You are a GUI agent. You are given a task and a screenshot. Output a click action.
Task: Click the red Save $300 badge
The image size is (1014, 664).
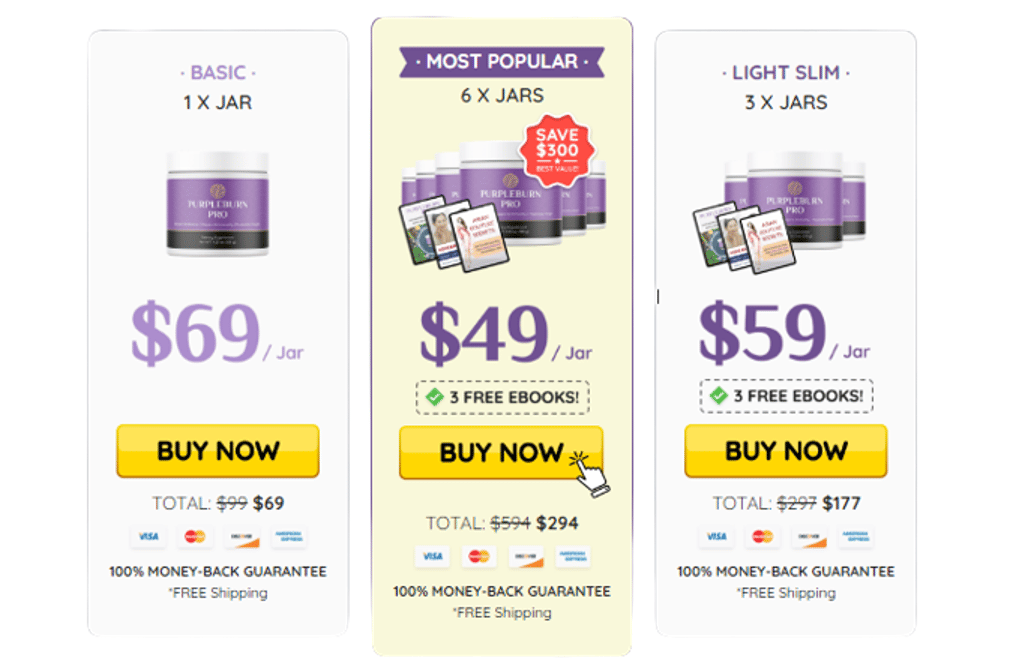pos(557,151)
